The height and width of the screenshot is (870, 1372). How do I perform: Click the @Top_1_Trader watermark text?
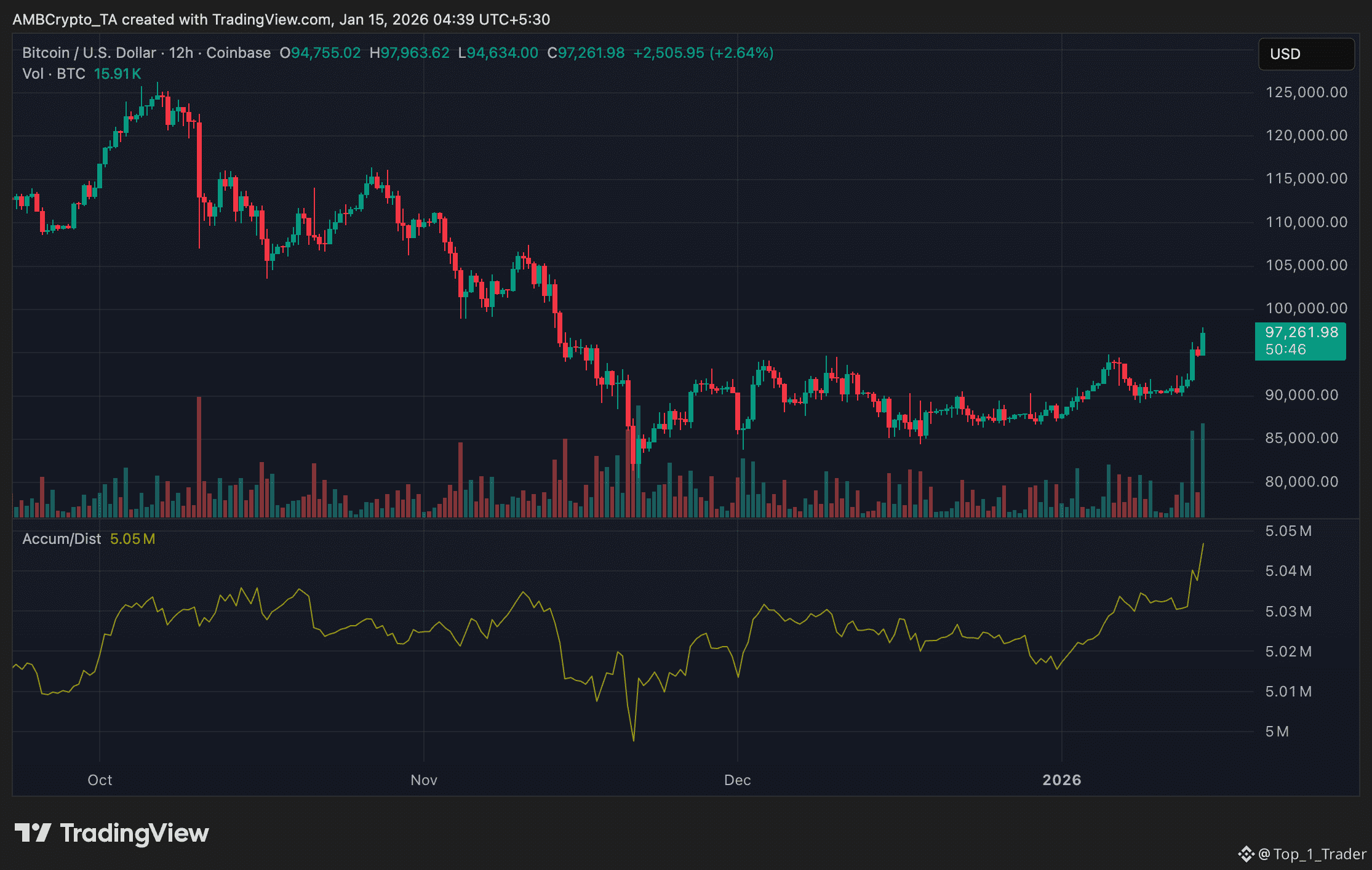click(1312, 854)
